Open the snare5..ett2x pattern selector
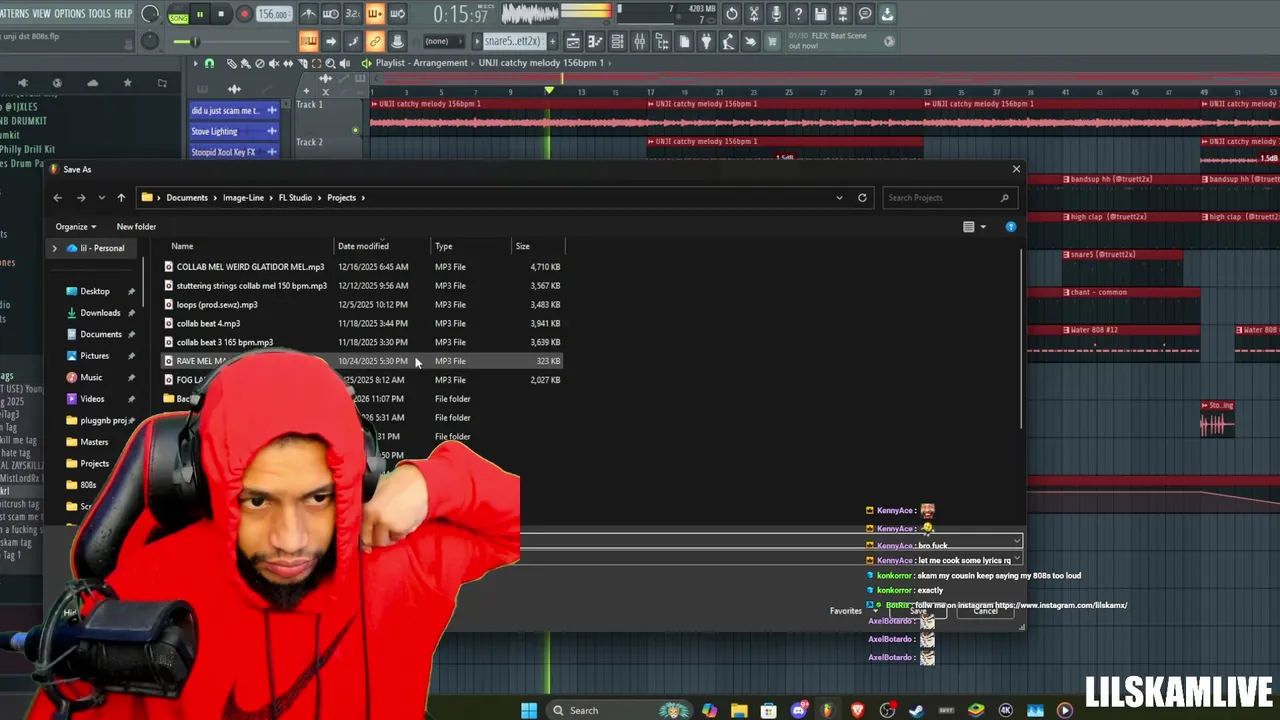 [x=513, y=41]
